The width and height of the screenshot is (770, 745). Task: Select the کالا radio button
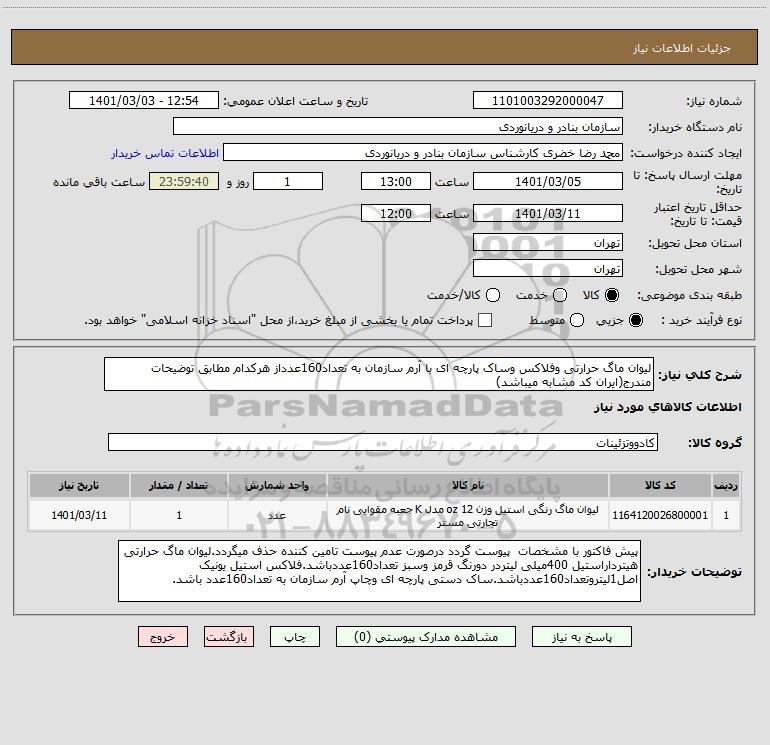pyautogui.click(x=612, y=295)
